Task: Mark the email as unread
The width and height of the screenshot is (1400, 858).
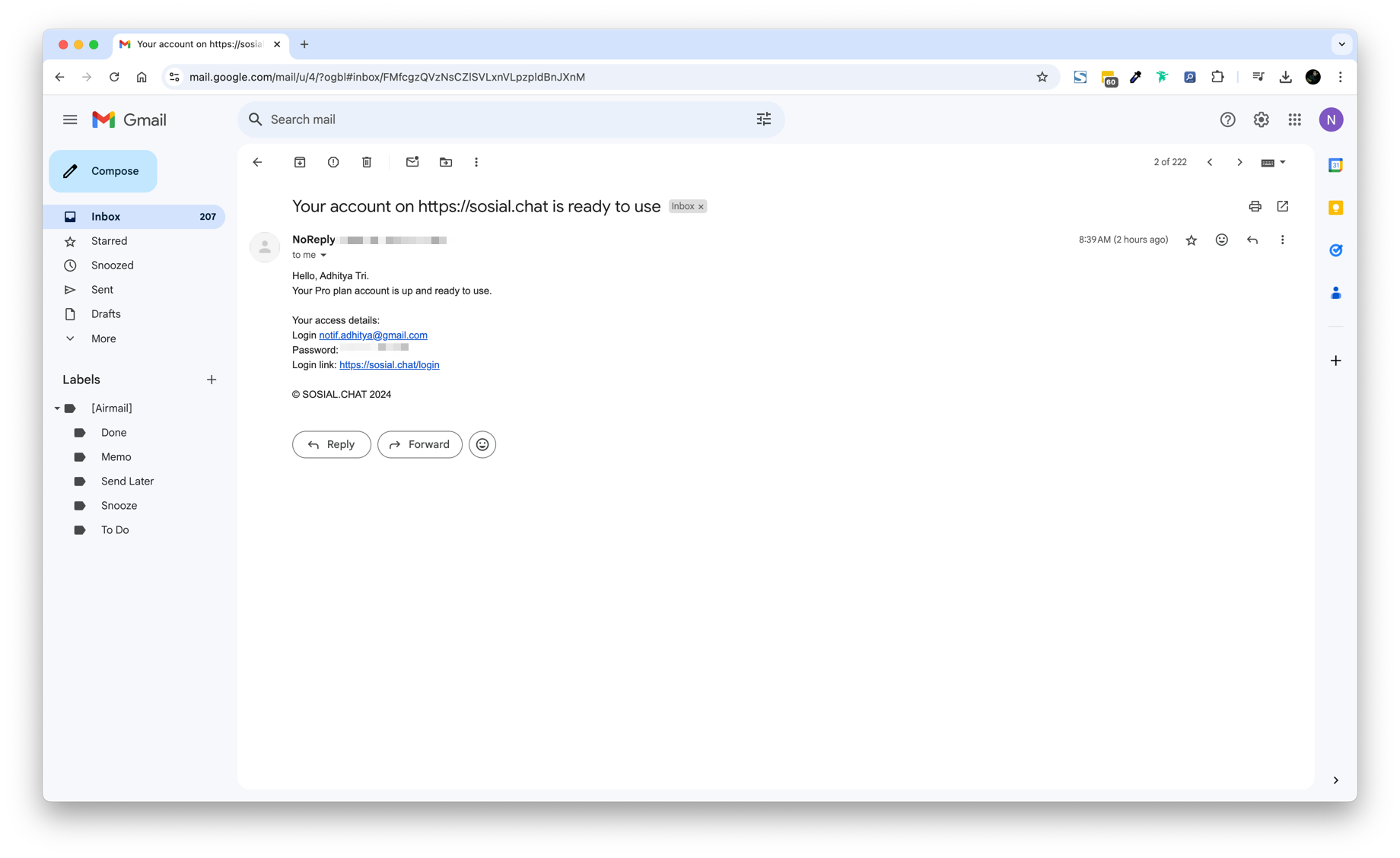Action: tap(412, 162)
